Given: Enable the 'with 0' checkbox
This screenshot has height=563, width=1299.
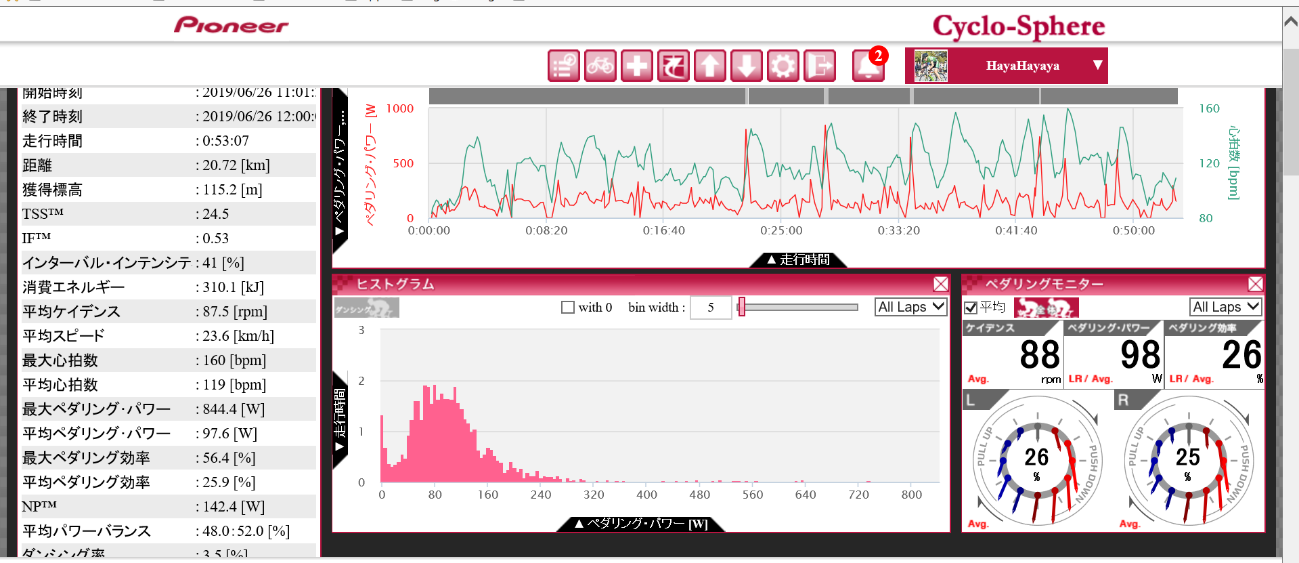Looking at the screenshot, I should [x=568, y=308].
